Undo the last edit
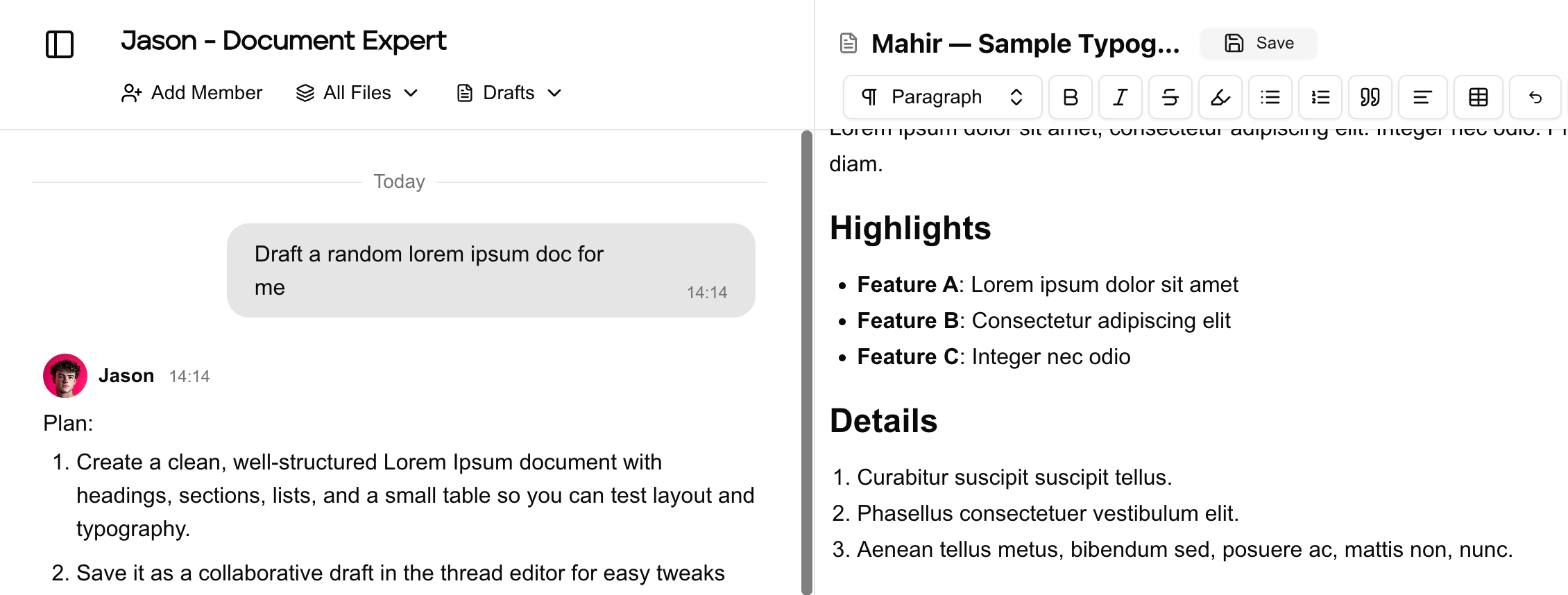 tap(1535, 97)
